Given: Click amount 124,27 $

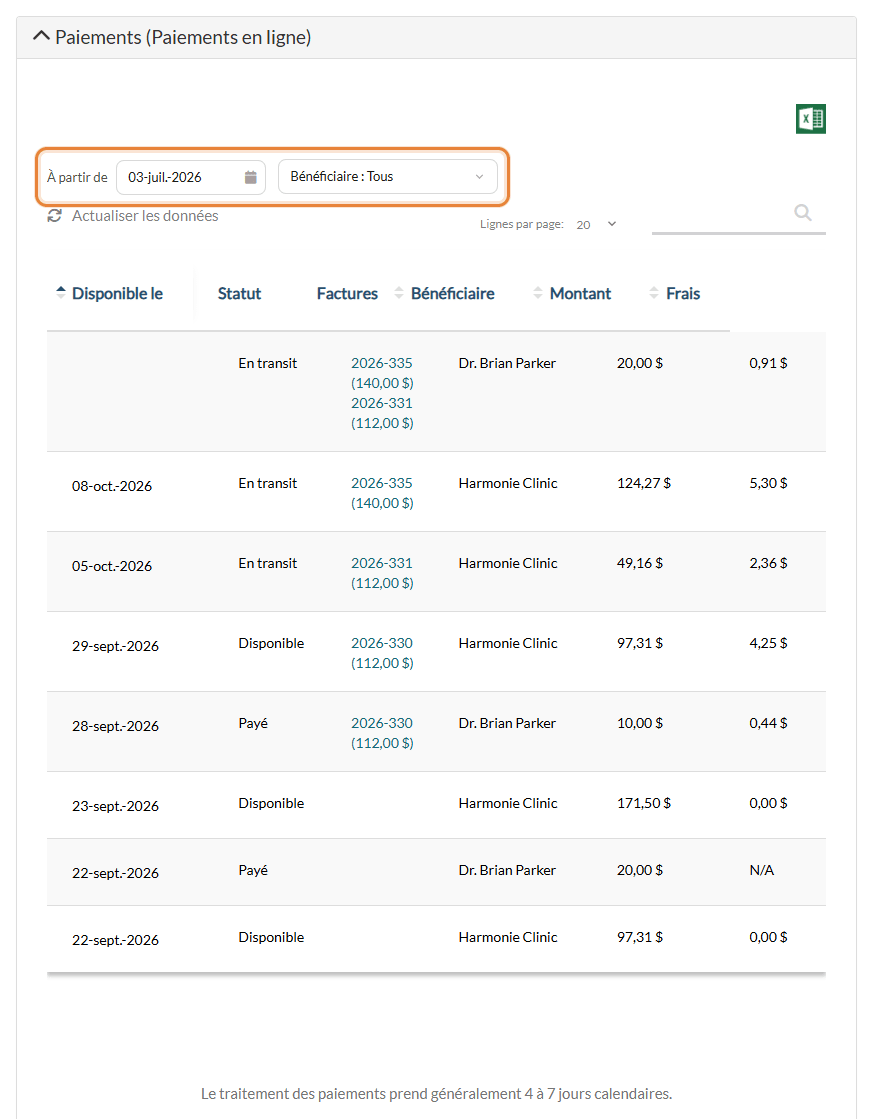Looking at the screenshot, I should 644,483.
